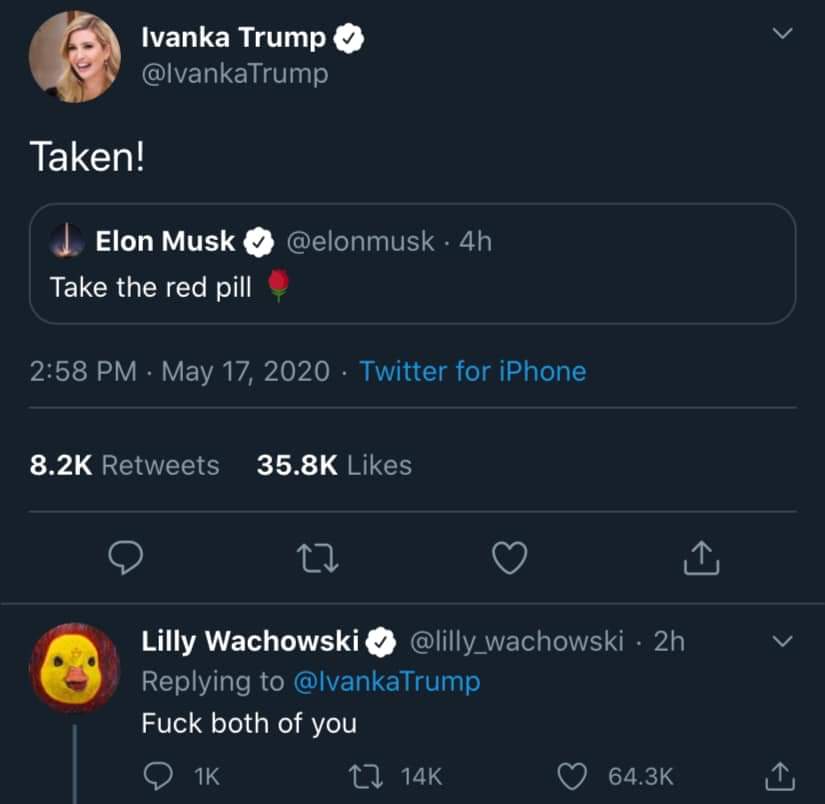View the 35.8K Likes list
The width and height of the screenshot is (825, 804).
[334, 465]
